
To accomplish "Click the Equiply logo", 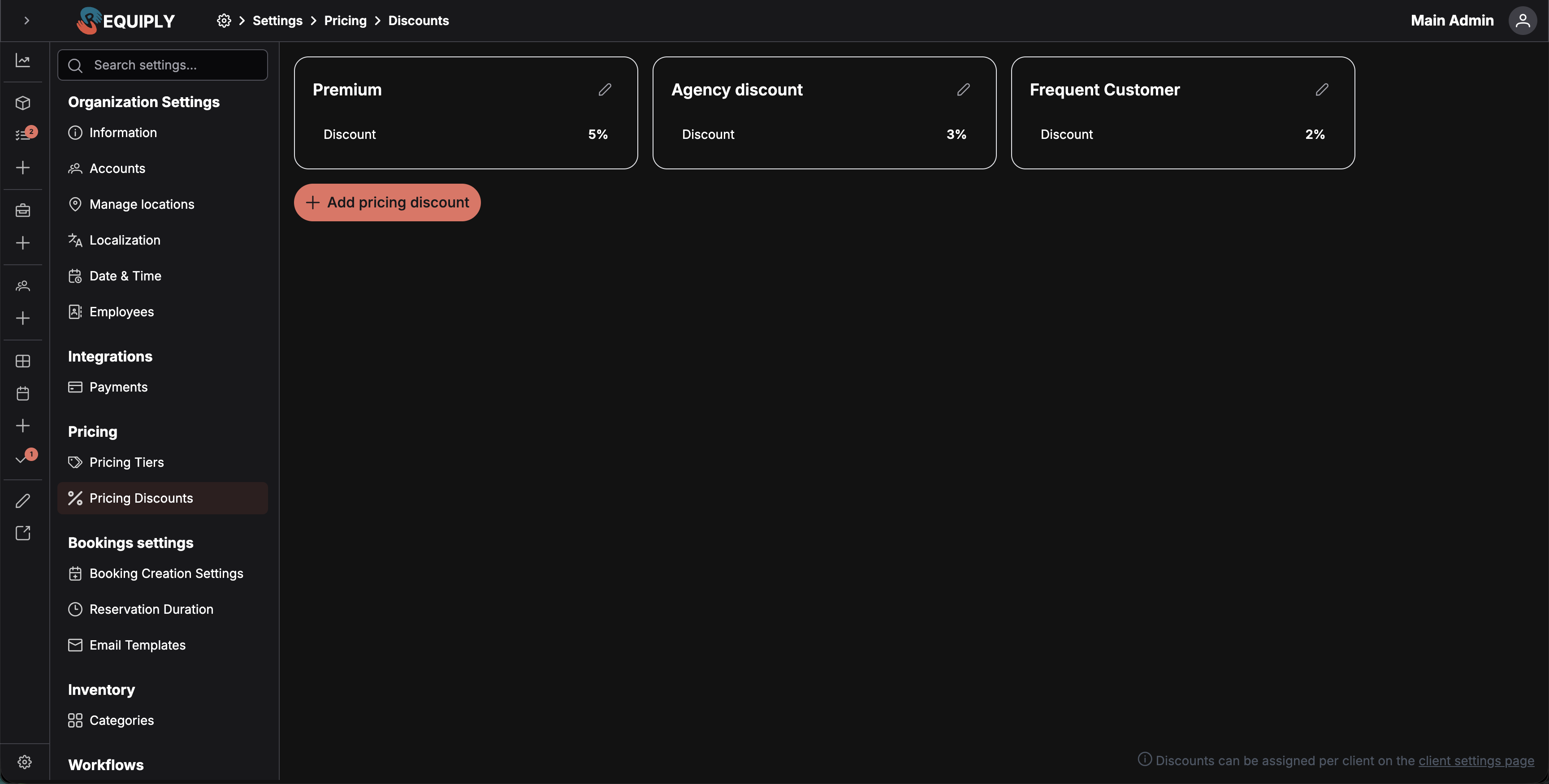I will pyautogui.click(x=125, y=21).
